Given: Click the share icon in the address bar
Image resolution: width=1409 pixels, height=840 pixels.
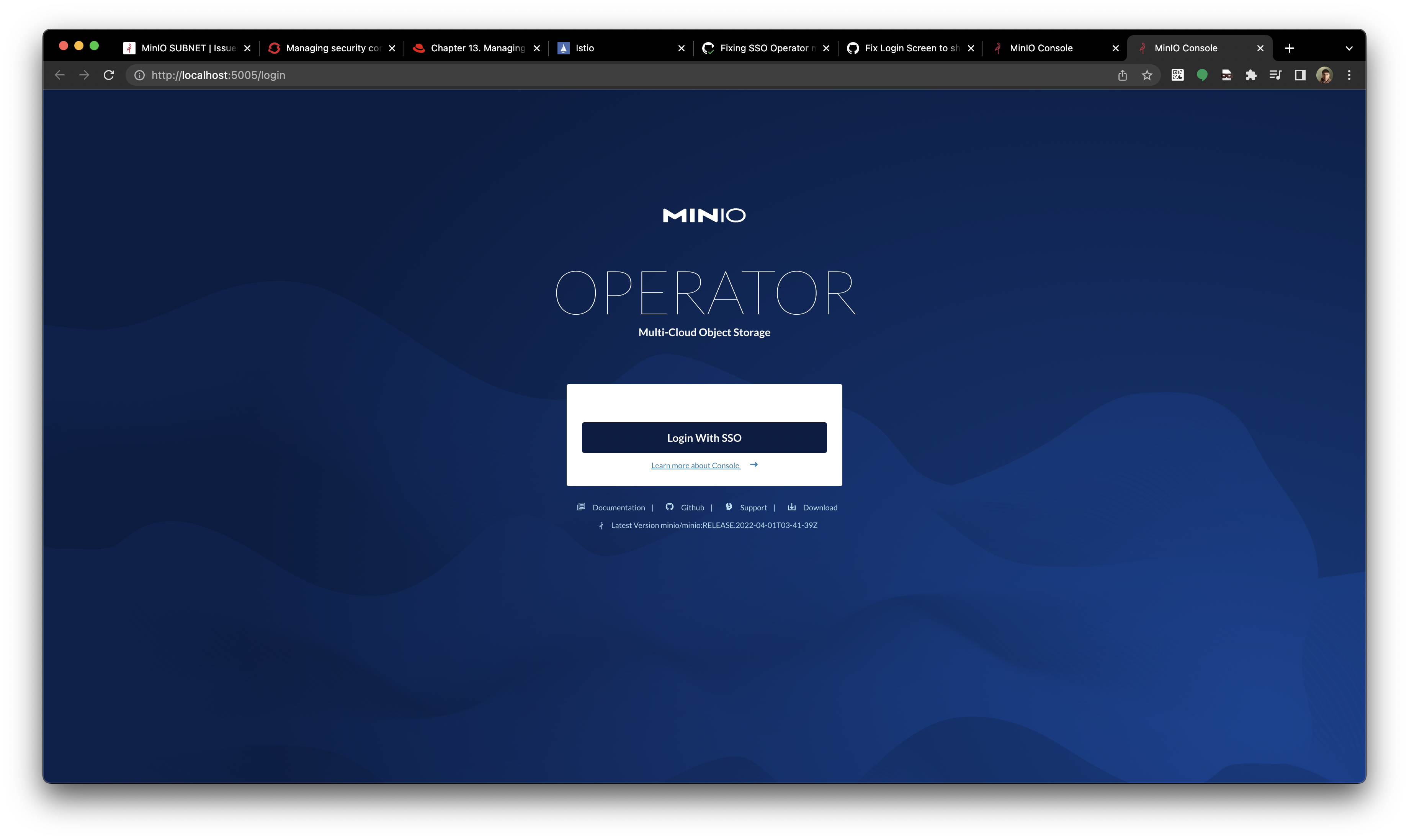Looking at the screenshot, I should (x=1122, y=75).
